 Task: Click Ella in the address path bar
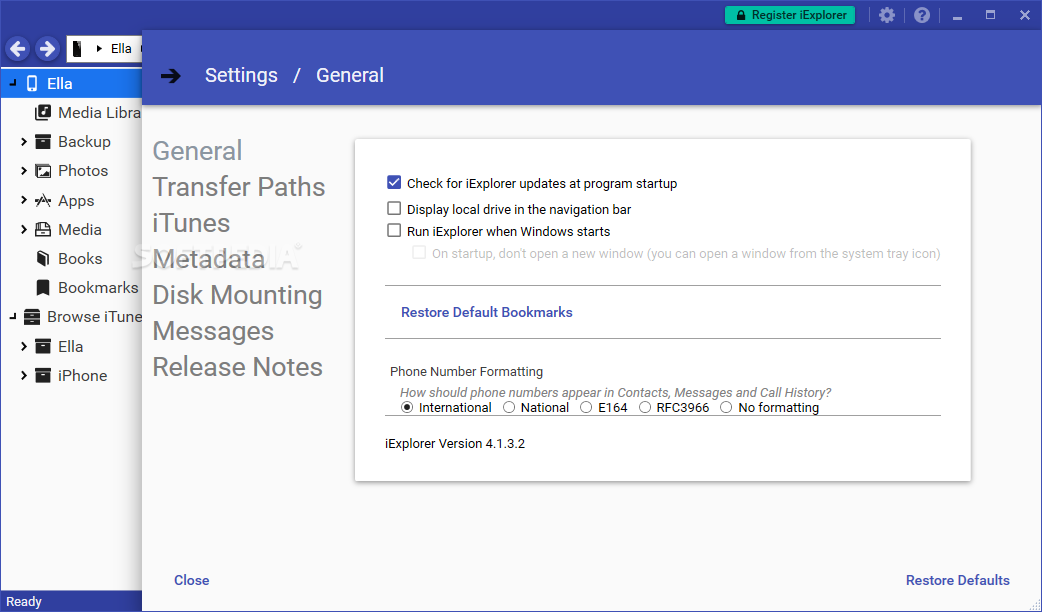tap(121, 49)
